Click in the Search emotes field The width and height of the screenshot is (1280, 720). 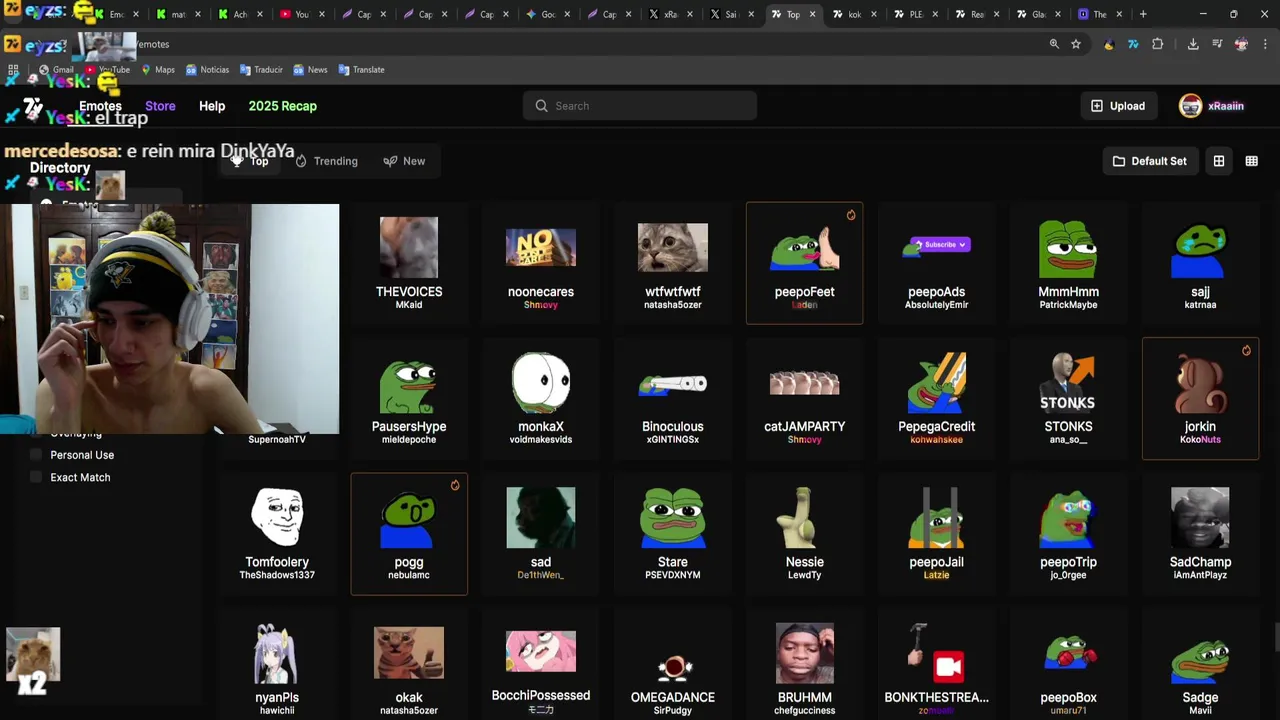(x=639, y=106)
